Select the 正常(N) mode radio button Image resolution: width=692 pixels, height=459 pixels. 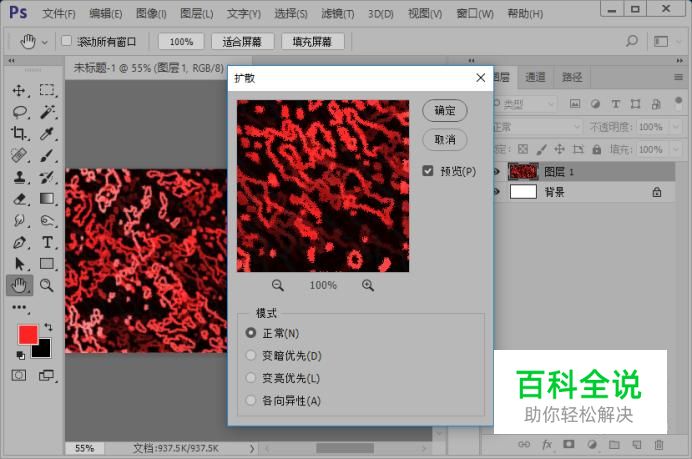[251, 333]
